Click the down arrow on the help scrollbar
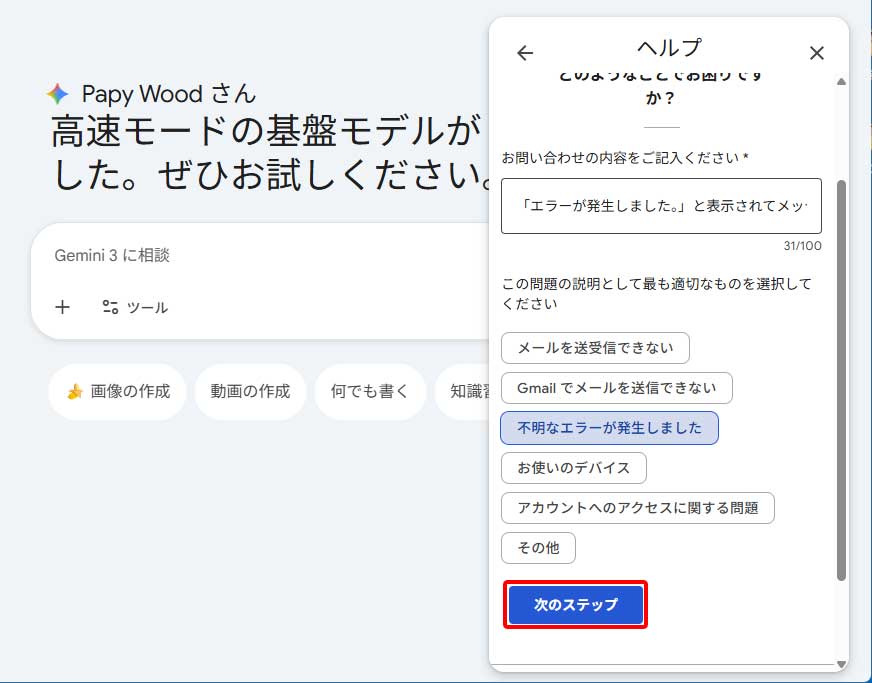 tap(839, 661)
